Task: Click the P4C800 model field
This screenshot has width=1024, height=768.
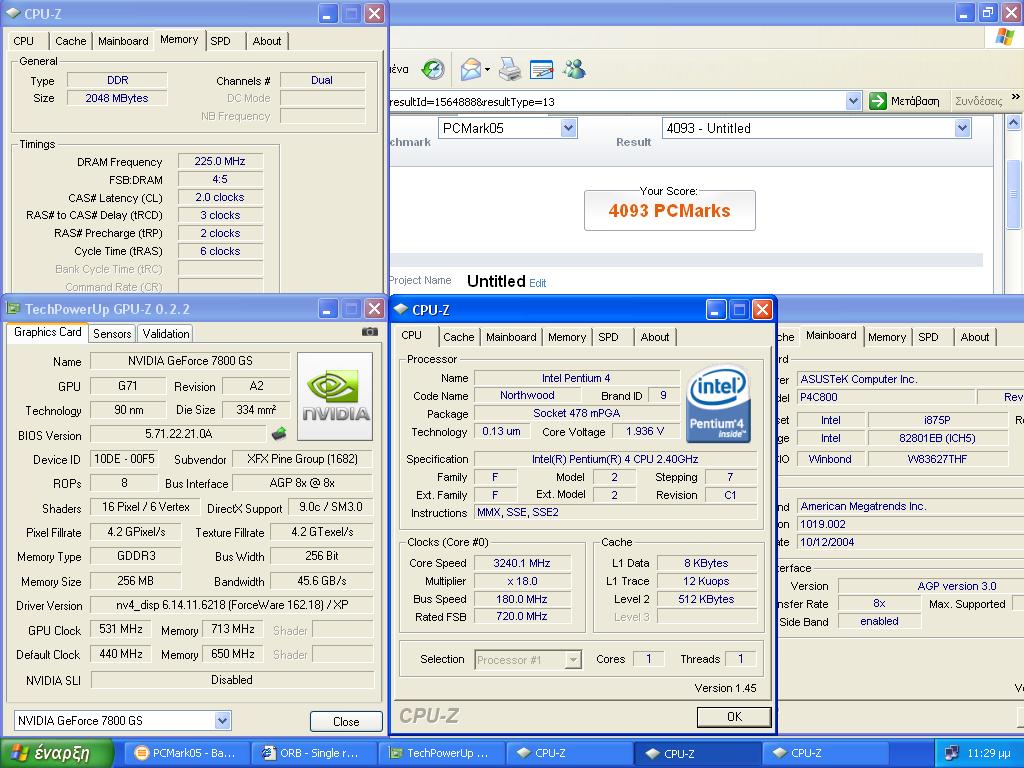Action: (886, 397)
